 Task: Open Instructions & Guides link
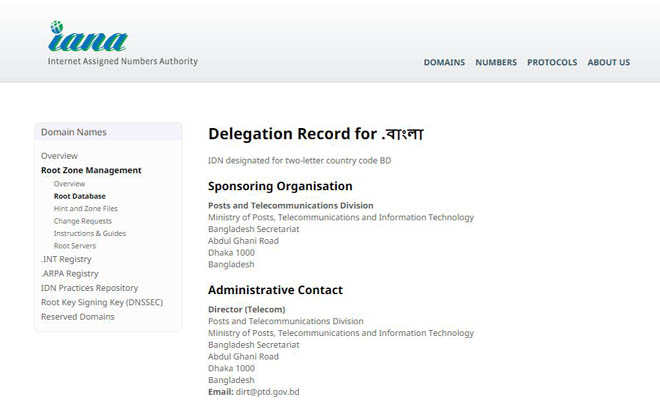[90, 233]
